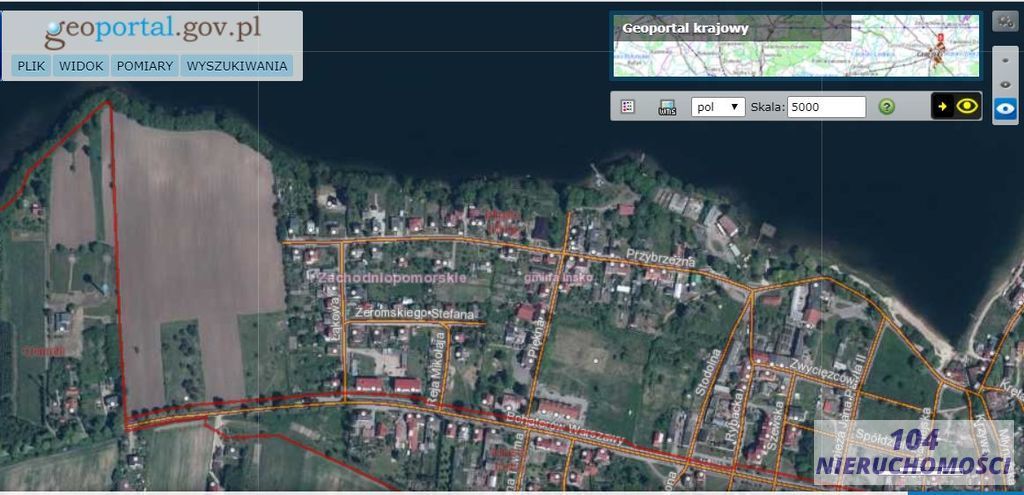Click the Geoportal krajowy overview map thumbnail
The width and height of the screenshot is (1024, 495).
[x=796, y=46]
